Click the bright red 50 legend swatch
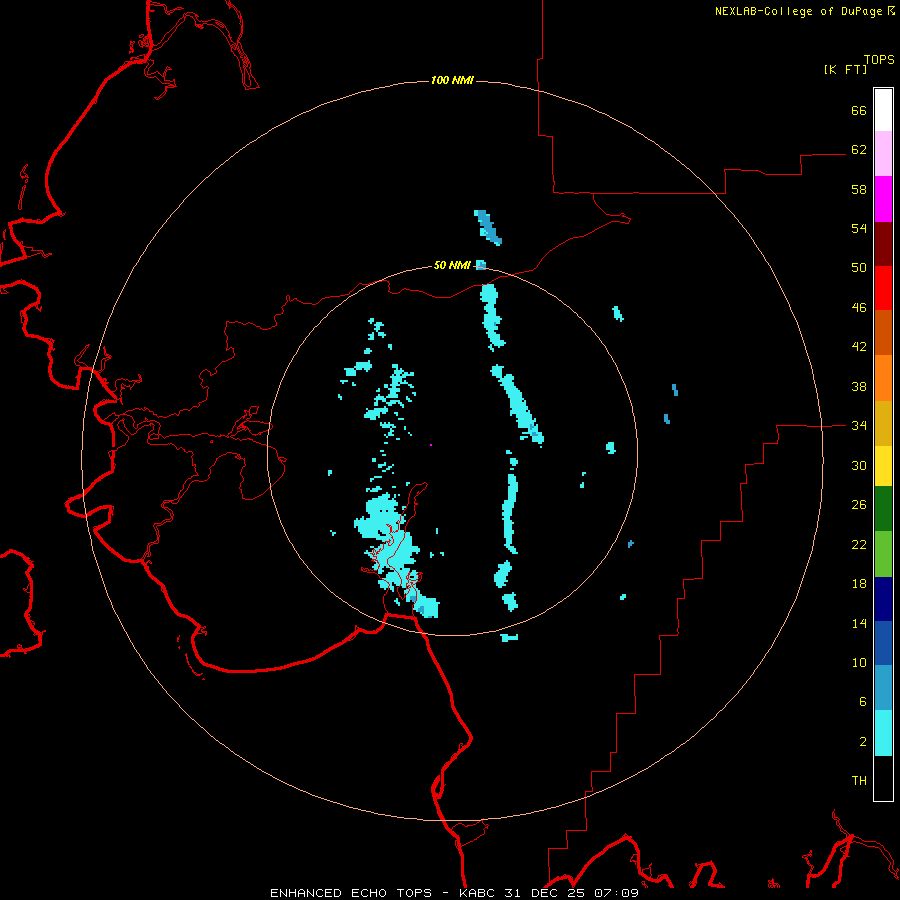This screenshot has height=900, width=900. [883, 288]
